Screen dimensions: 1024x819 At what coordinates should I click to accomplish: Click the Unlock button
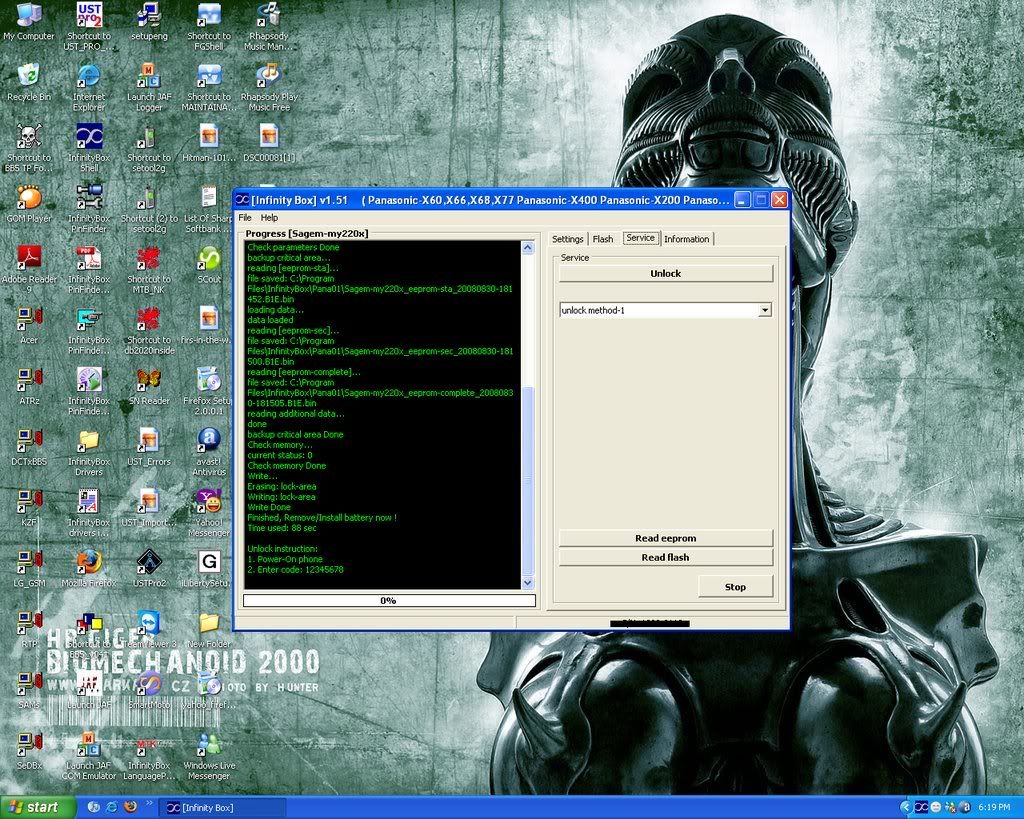pyautogui.click(x=665, y=273)
